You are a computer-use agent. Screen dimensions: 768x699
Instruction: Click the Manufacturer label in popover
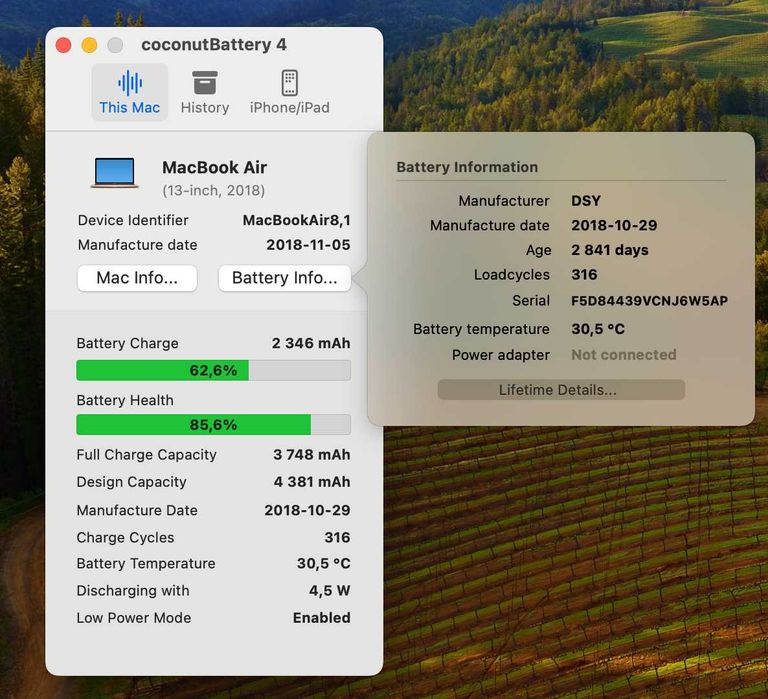coord(504,201)
